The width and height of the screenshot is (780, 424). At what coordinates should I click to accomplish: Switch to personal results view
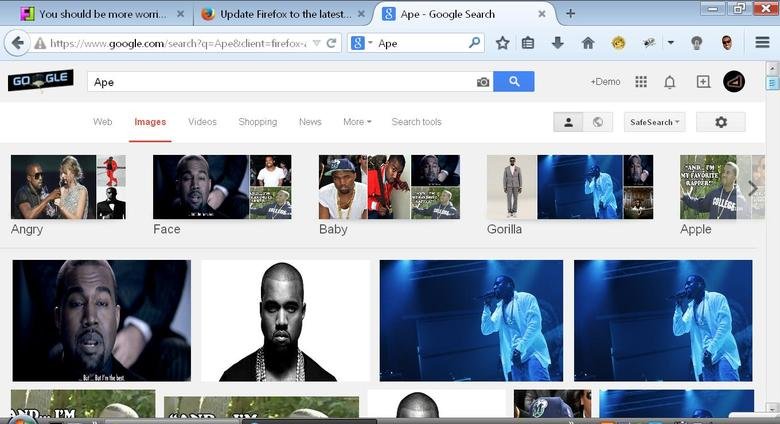point(569,122)
